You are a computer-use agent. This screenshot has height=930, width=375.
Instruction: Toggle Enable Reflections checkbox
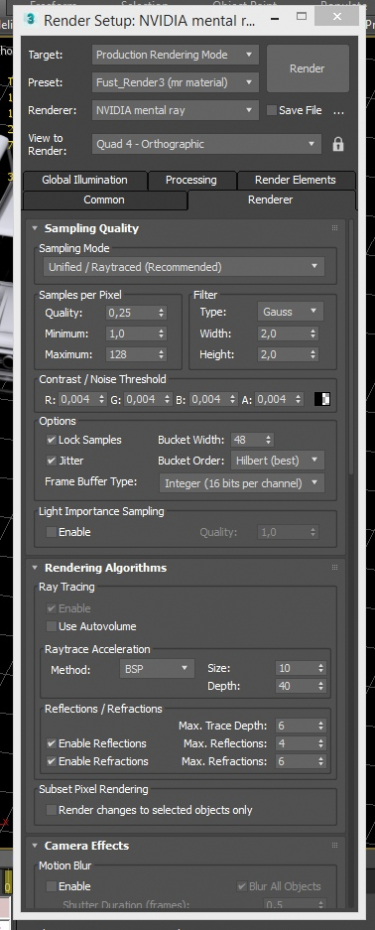pyautogui.click(x=52, y=743)
